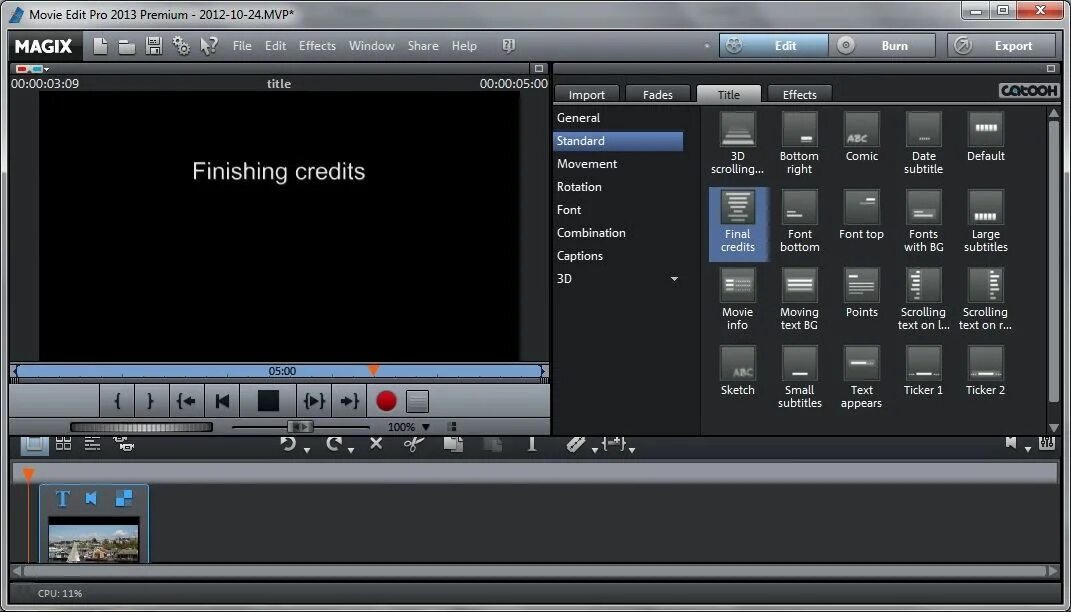Apply the 3D scrolling title template
Image resolution: width=1071 pixels, height=612 pixels.
(x=737, y=143)
